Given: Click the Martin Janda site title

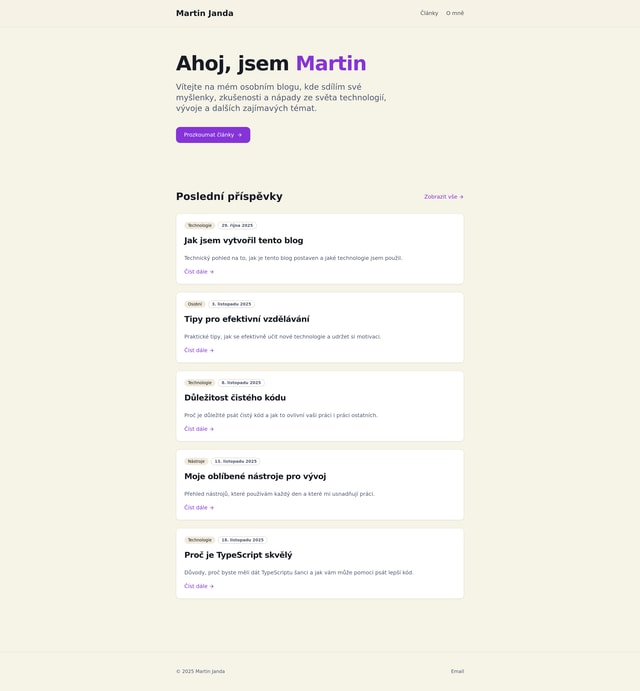Looking at the screenshot, I should pyautogui.click(x=204, y=13).
